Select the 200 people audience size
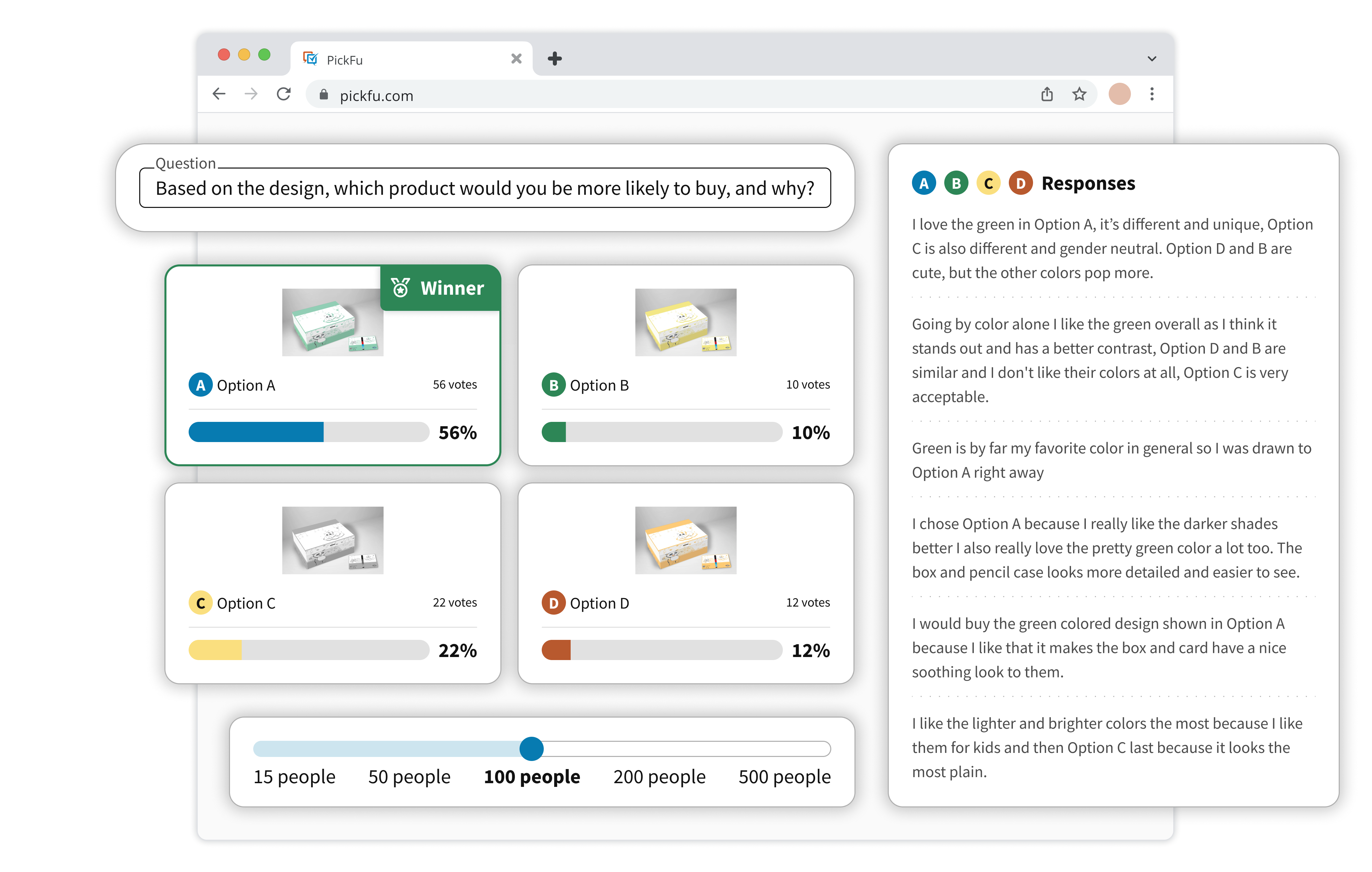 click(659, 776)
